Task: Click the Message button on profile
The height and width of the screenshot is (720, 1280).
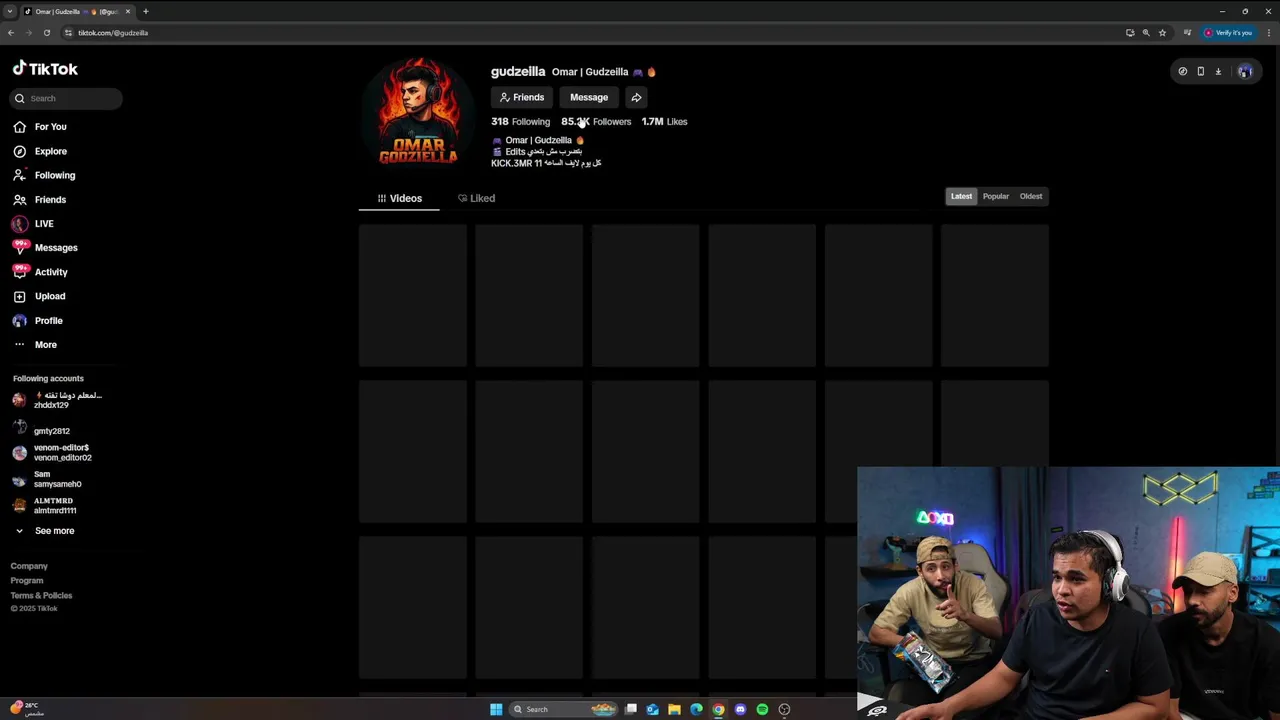Action: [x=589, y=97]
